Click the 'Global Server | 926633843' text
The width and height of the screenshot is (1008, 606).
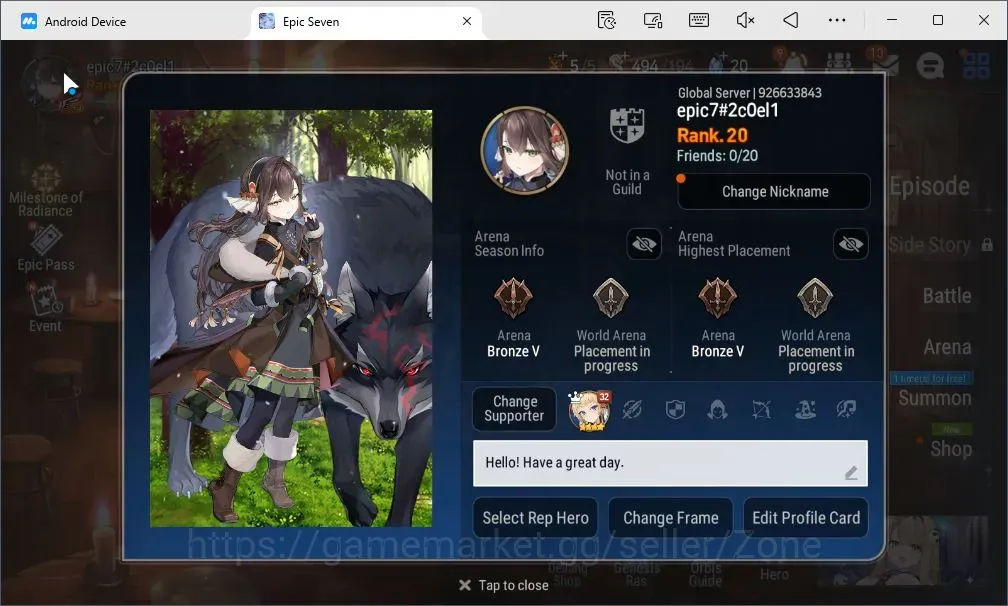(750, 93)
